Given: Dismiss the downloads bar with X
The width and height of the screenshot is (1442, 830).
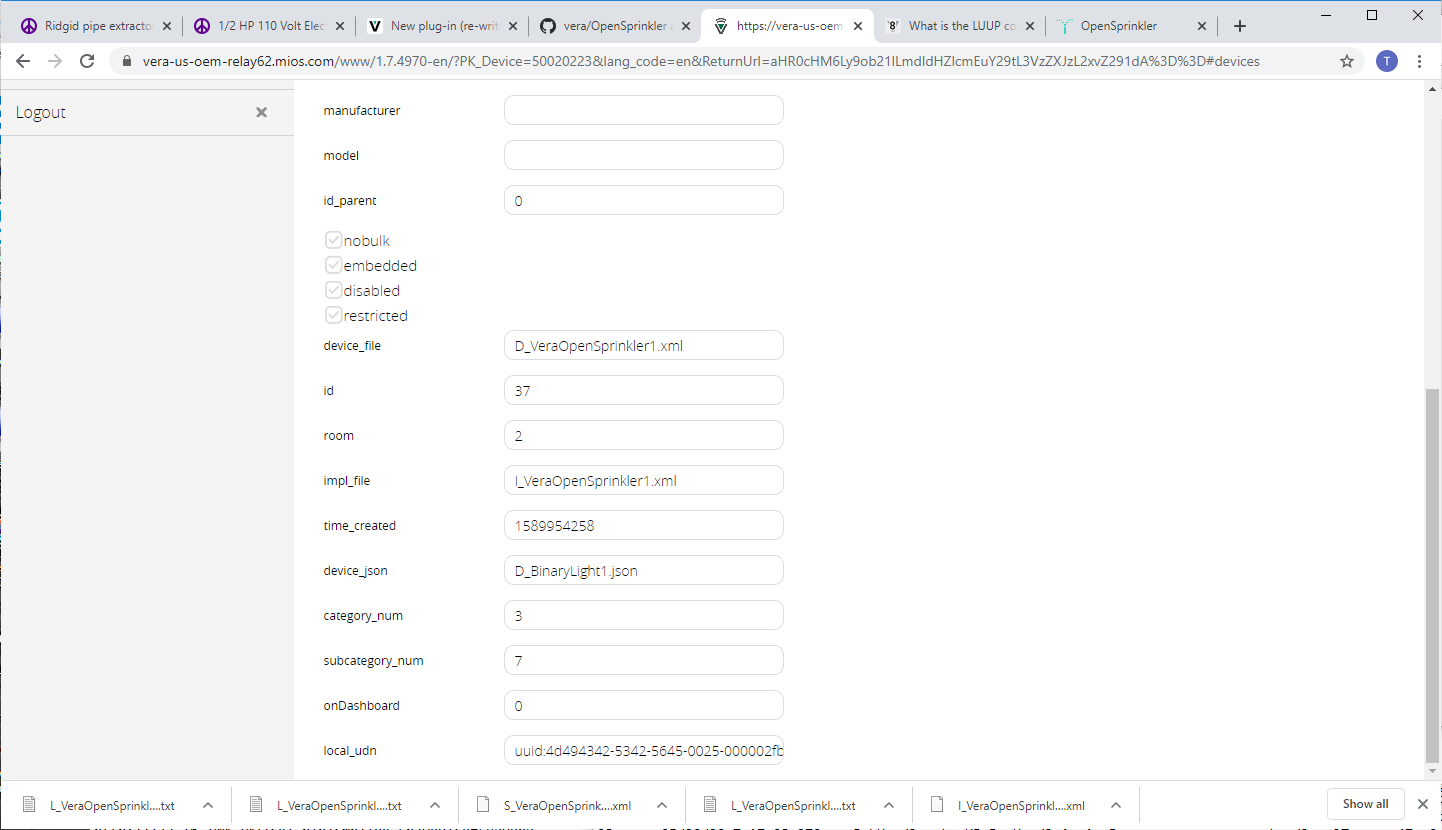Looking at the screenshot, I should [1422, 804].
